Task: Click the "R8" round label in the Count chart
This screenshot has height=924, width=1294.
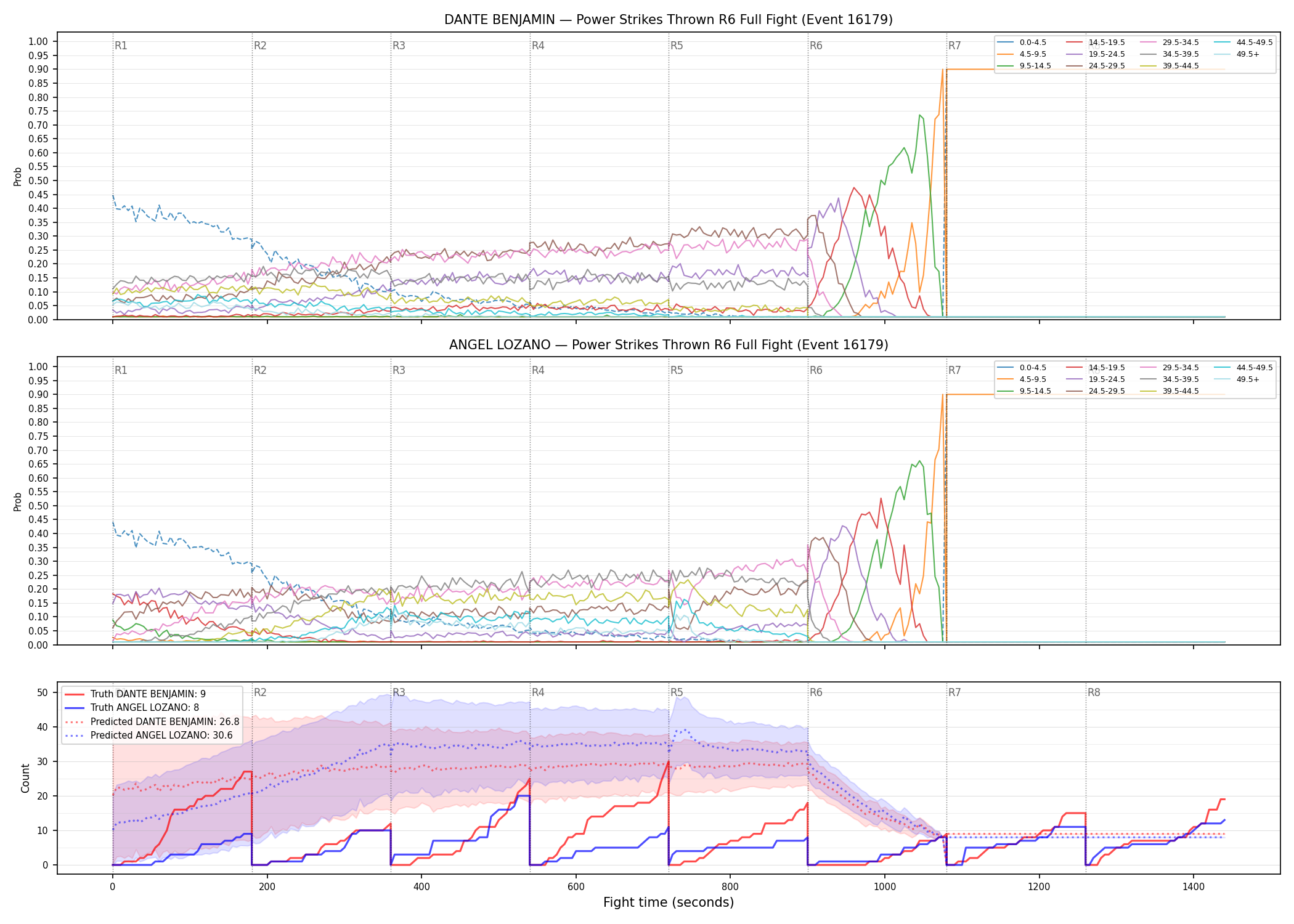Action: pyautogui.click(x=1094, y=692)
